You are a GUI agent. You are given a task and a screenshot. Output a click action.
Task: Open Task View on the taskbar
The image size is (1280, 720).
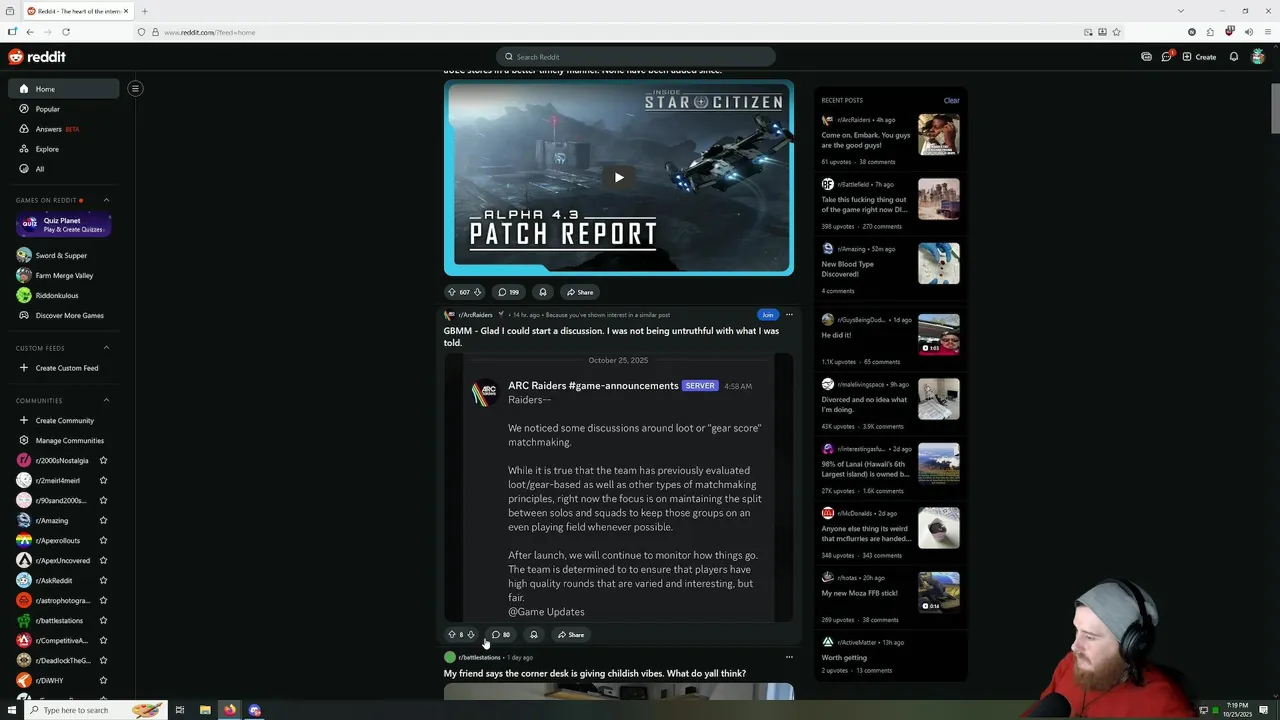pos(180,710)
